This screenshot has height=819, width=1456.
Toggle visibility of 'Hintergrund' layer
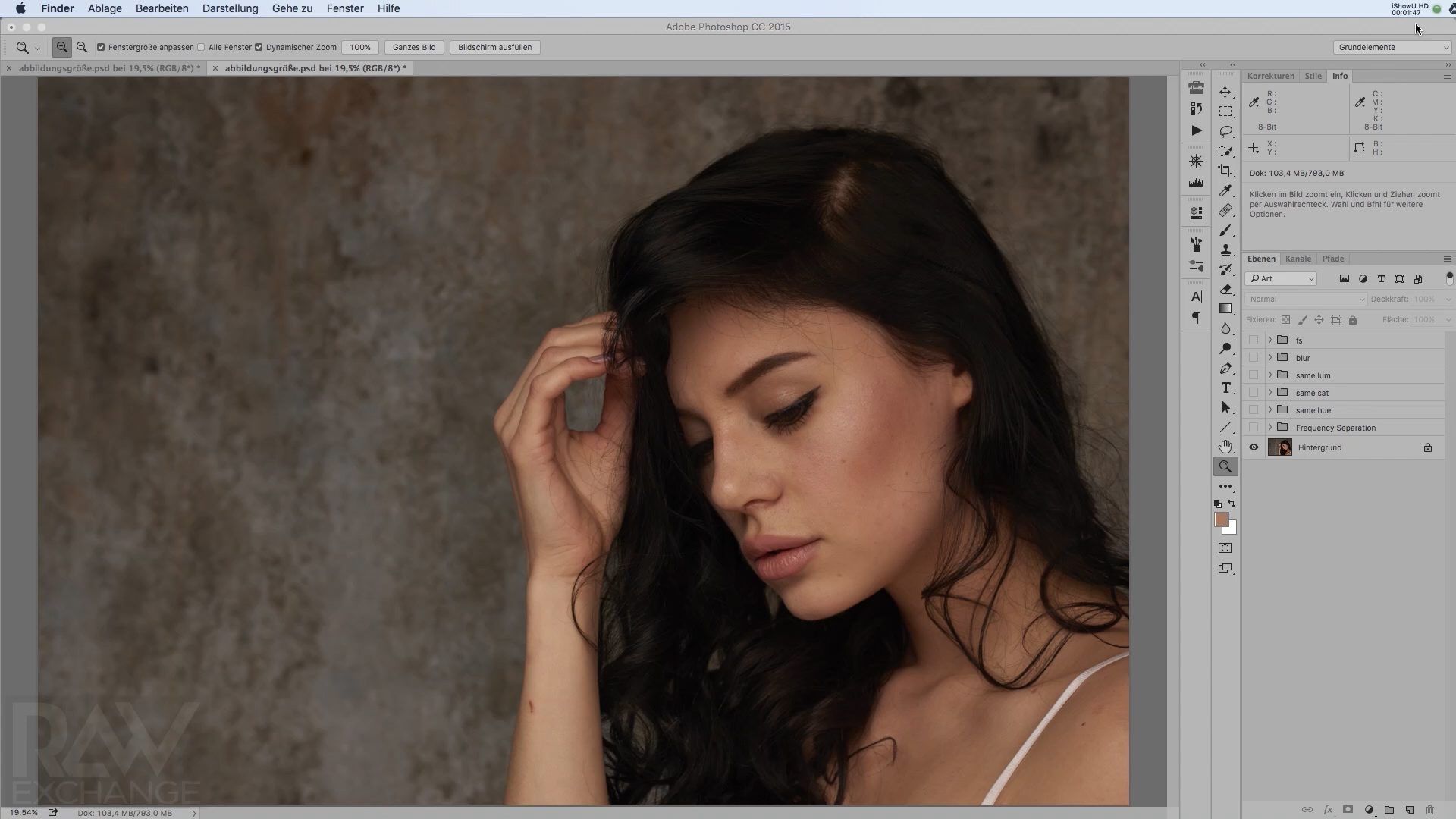[x=1254, y=447]
